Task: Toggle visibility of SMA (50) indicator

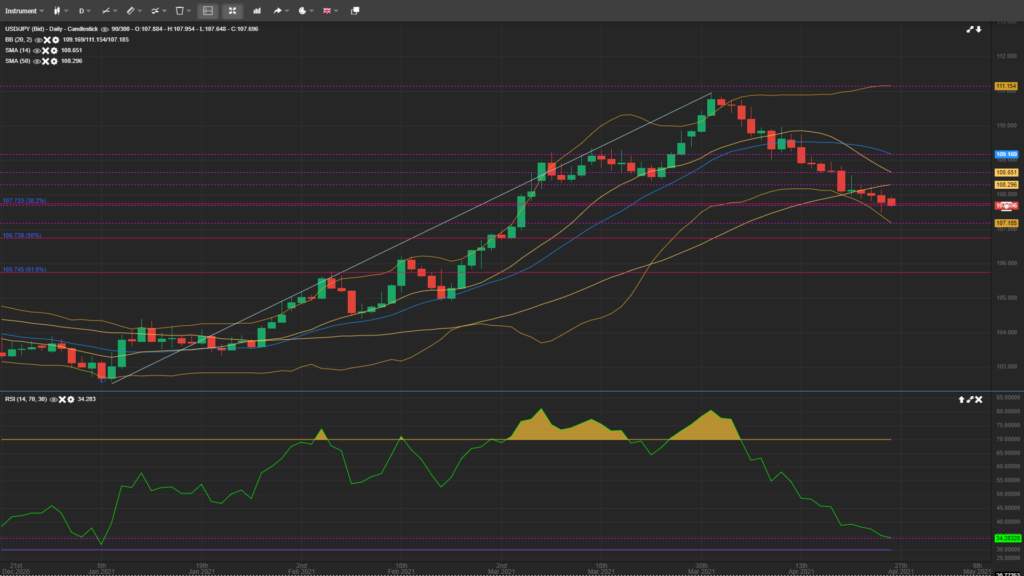Action: pos(37,61)
